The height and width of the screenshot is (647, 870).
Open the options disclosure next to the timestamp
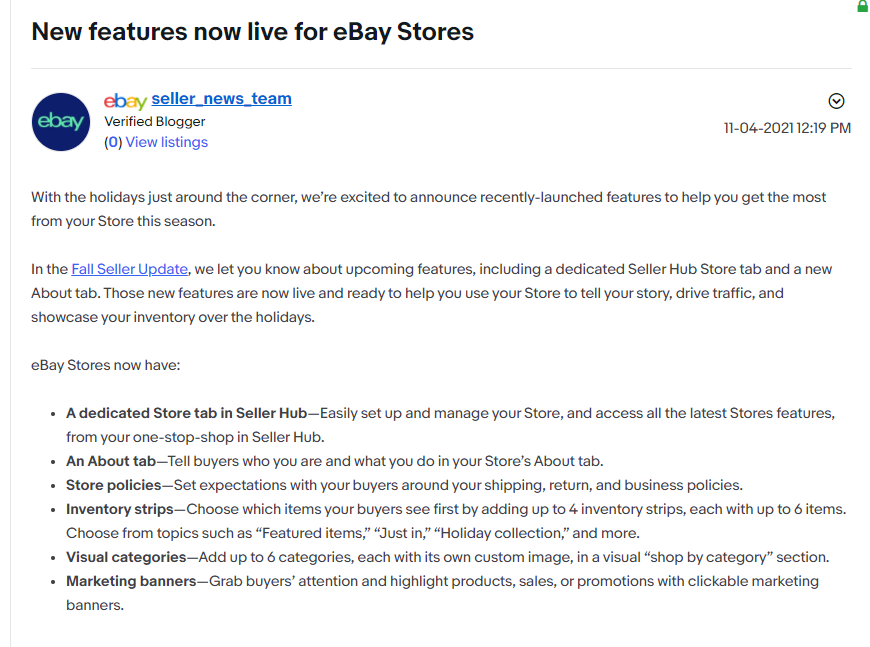pos(836,100)
